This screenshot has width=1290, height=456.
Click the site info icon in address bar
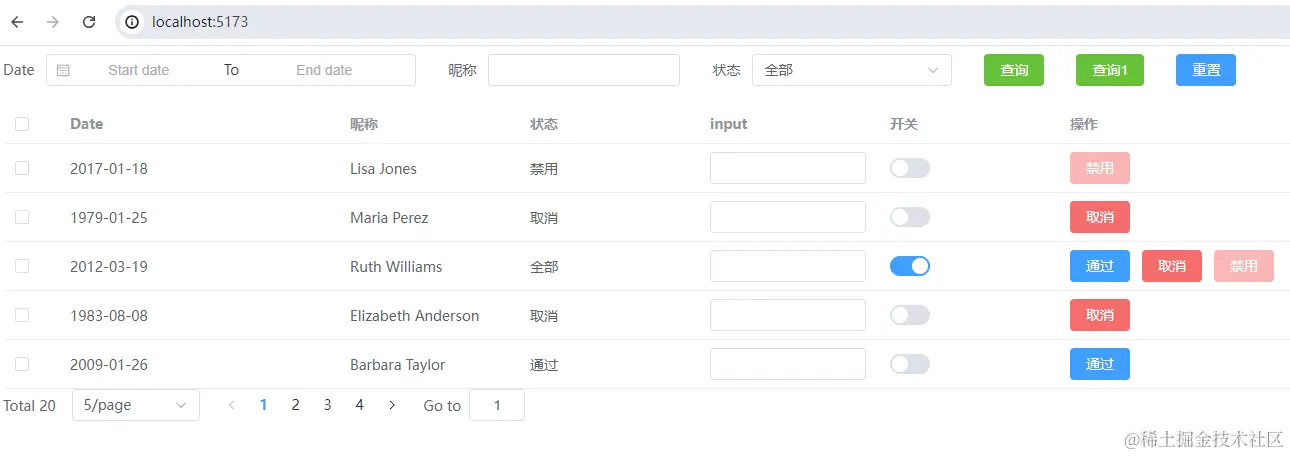132,22
